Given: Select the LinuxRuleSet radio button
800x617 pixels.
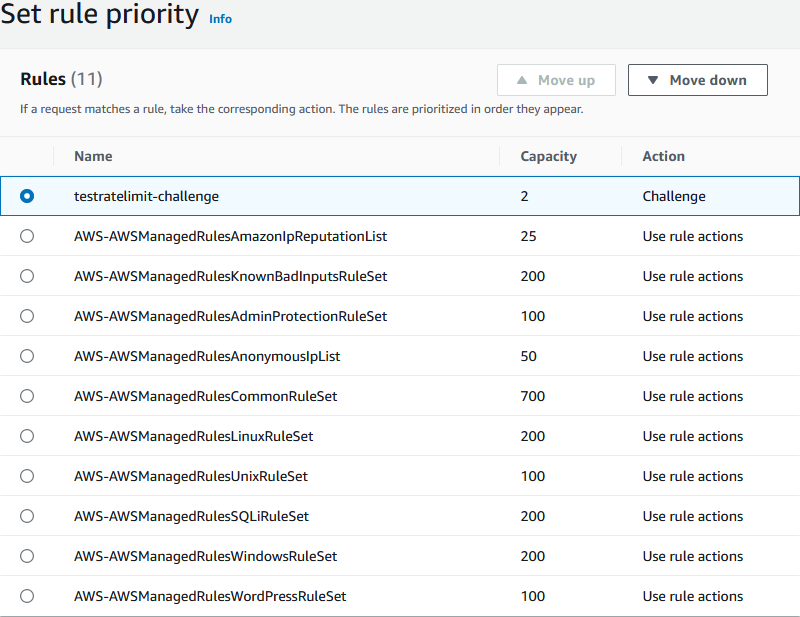Looking at the screenshot, I should pos(27,436).
